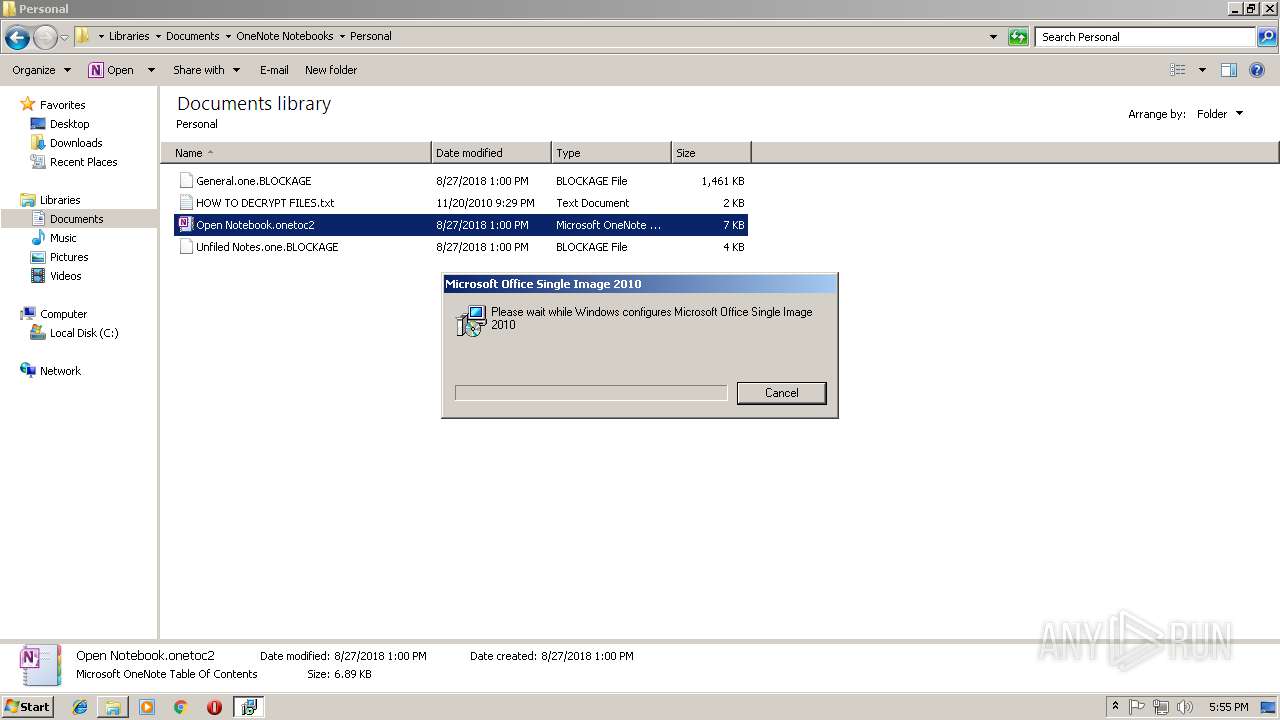Change view with the views icon
Screen dimensions: 1280x720
tap(1178, 70)
